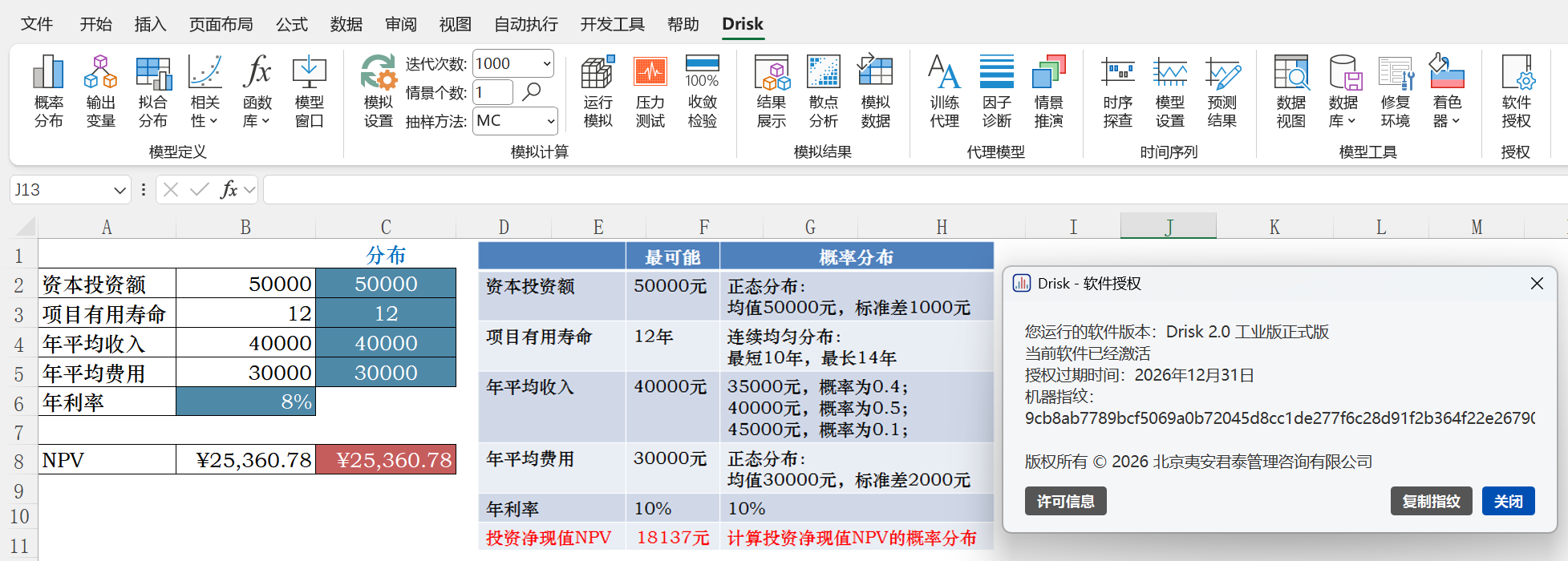Switch to the 自动执行 Automate tab

tap(526, 24)
